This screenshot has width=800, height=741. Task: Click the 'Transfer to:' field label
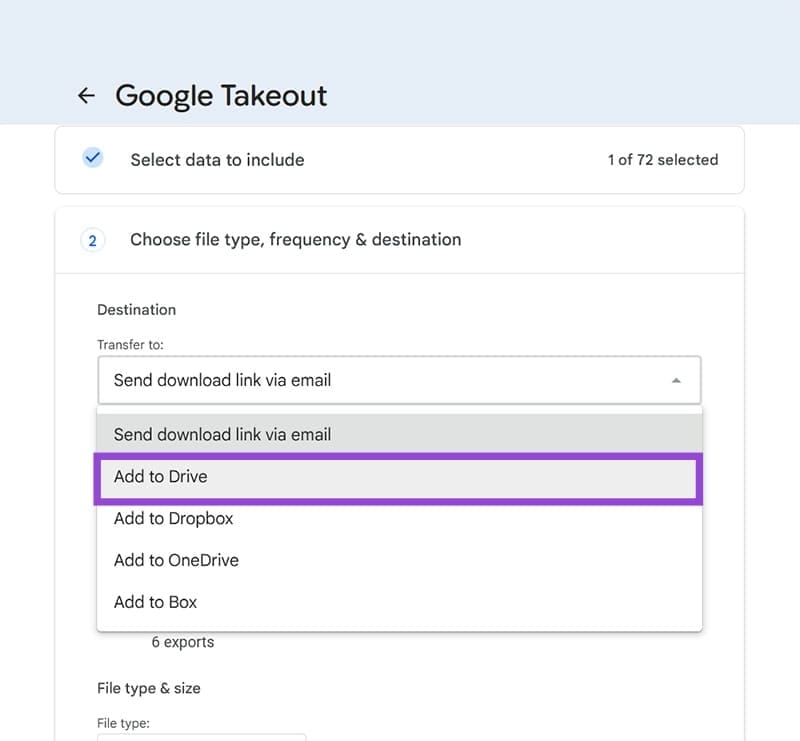(x=130, y=345)
